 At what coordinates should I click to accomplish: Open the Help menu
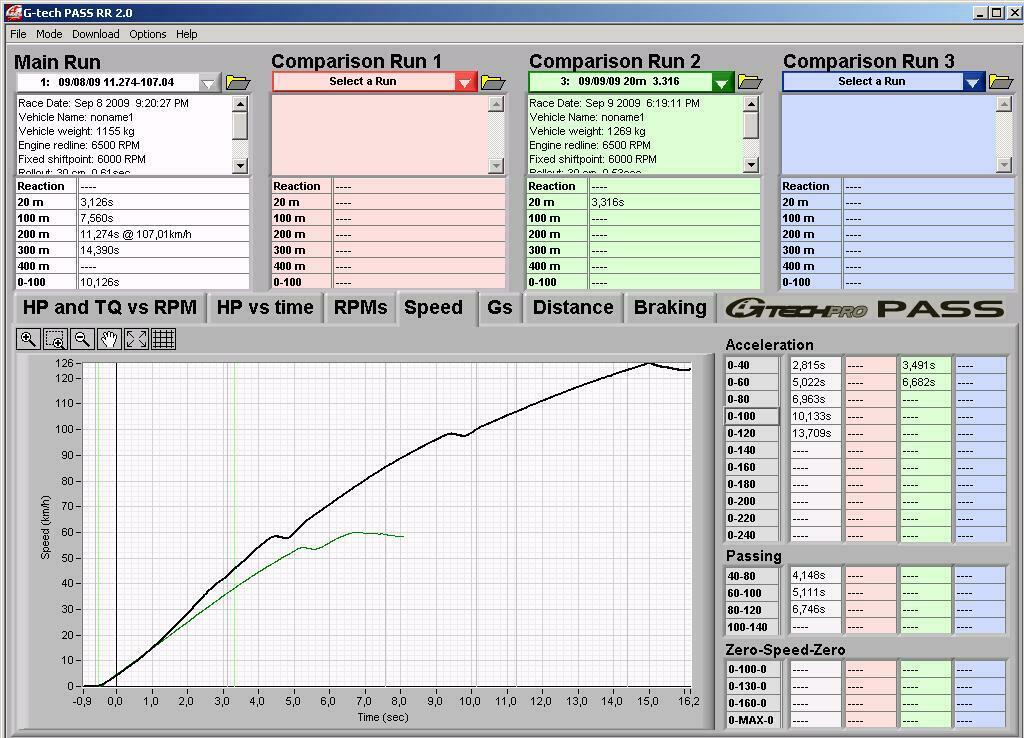(x=186, y=34)
